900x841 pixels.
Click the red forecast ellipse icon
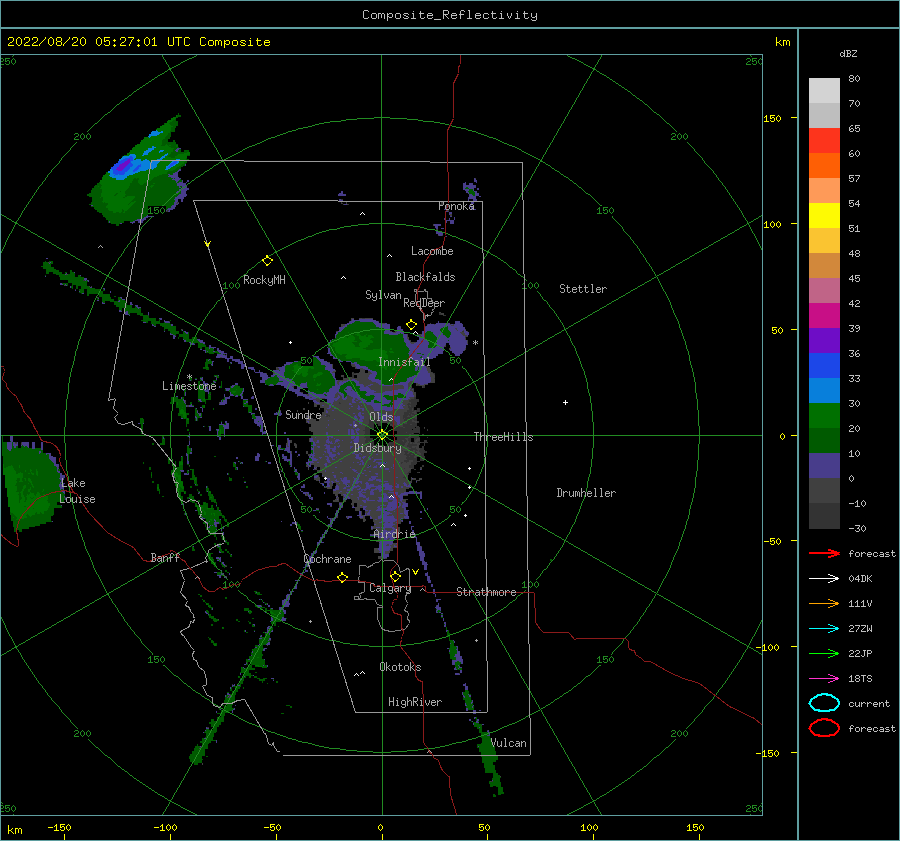[824, 728]
